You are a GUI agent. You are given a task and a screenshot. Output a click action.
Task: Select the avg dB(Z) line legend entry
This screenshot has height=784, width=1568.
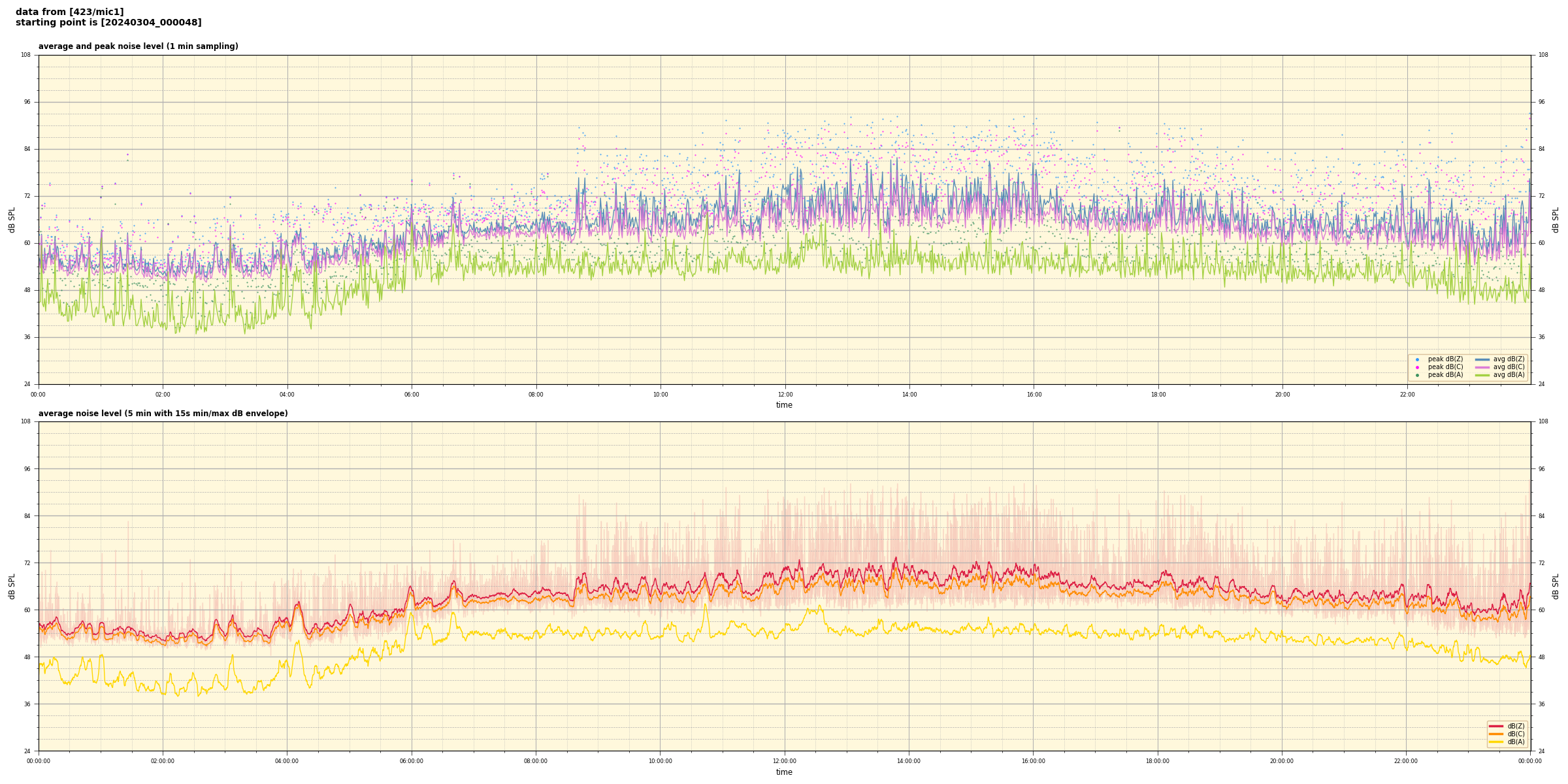point(1482,359)
